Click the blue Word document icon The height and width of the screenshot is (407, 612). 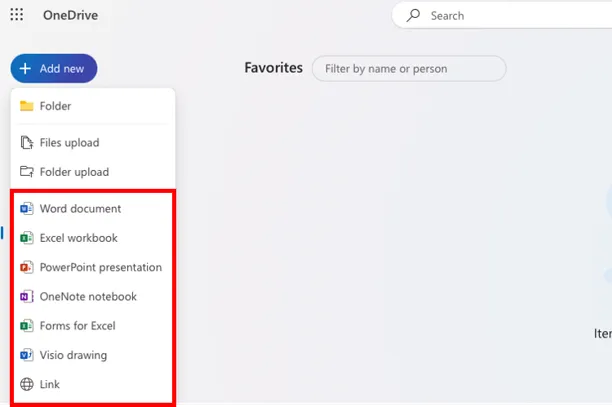(x=27, y=209)
